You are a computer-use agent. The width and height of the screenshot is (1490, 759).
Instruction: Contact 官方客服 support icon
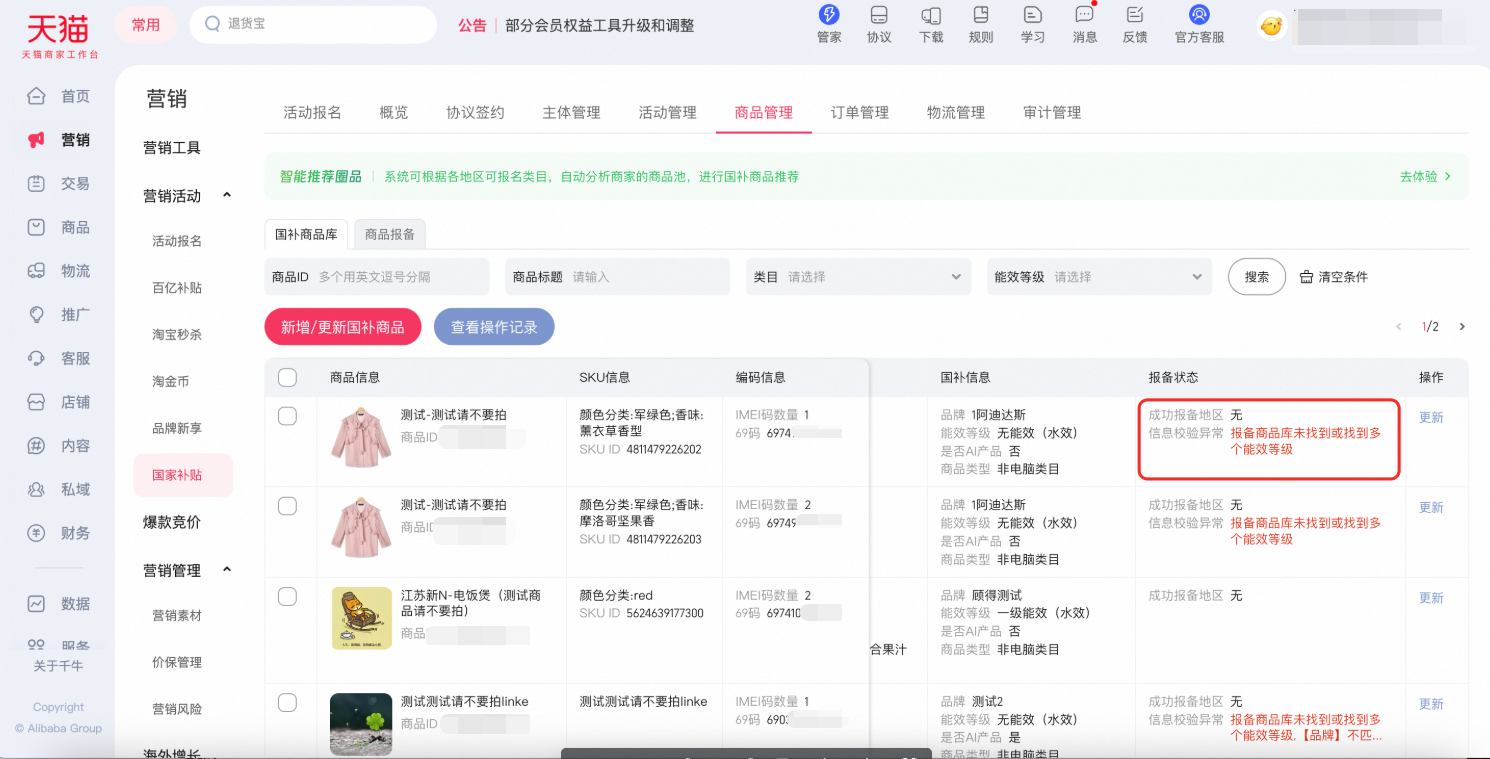(x=1199, y=15)
